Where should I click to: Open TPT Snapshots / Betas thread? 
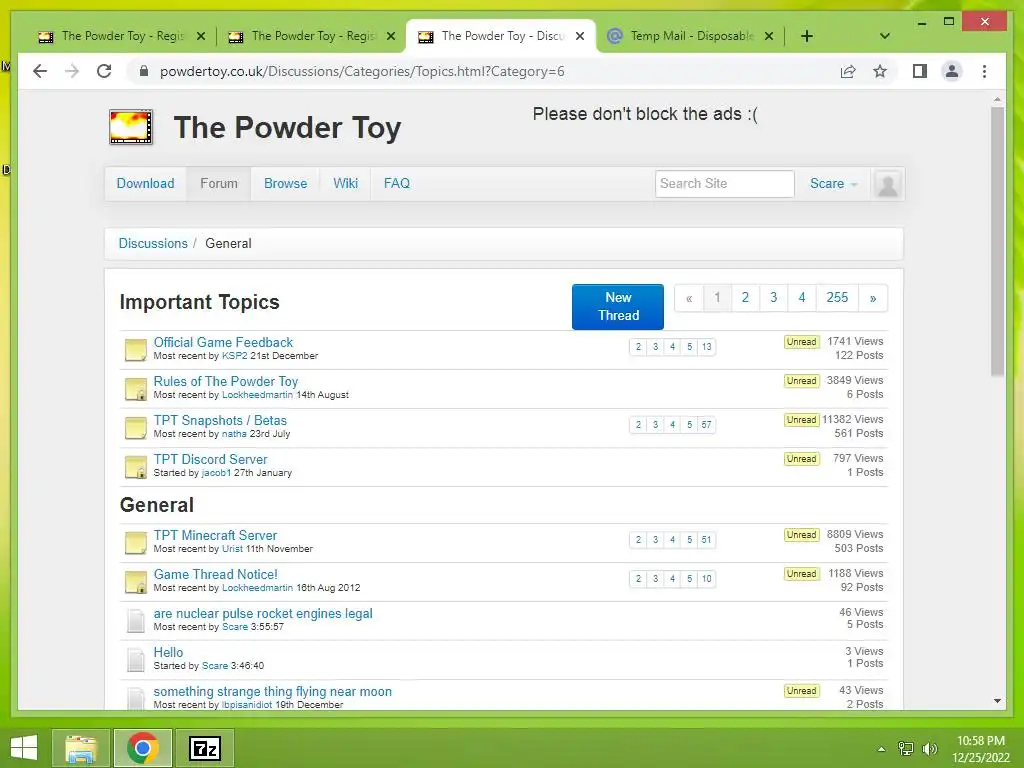click(x=220, y=421)
